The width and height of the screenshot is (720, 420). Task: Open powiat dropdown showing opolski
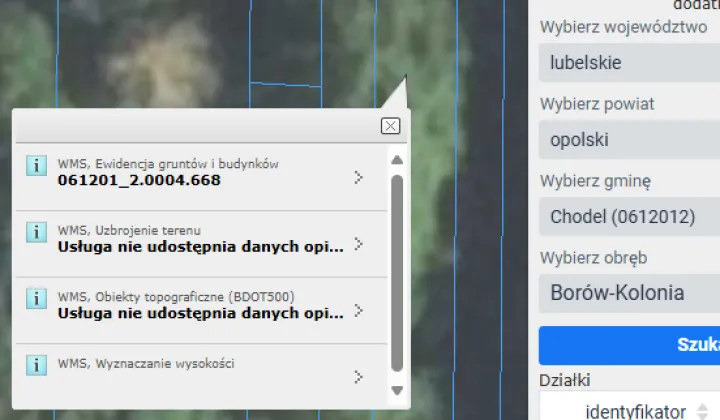click(629, 140)
